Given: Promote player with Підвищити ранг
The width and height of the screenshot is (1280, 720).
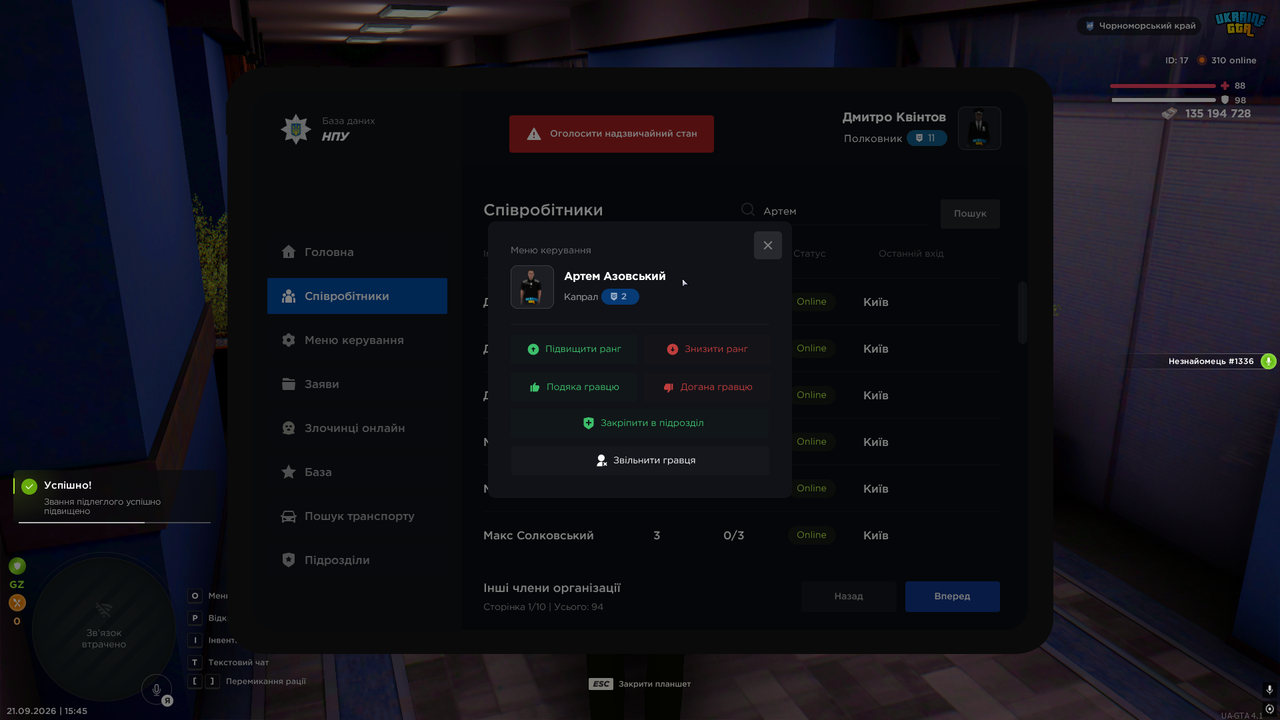Looking at the screenshot, I should click(x=574, y=349).
